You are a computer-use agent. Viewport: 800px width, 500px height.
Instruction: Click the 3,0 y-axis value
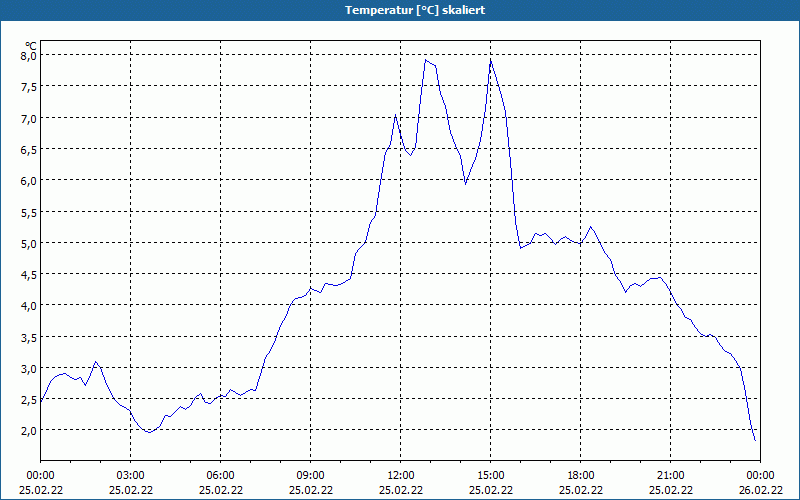tap(30, 368)
